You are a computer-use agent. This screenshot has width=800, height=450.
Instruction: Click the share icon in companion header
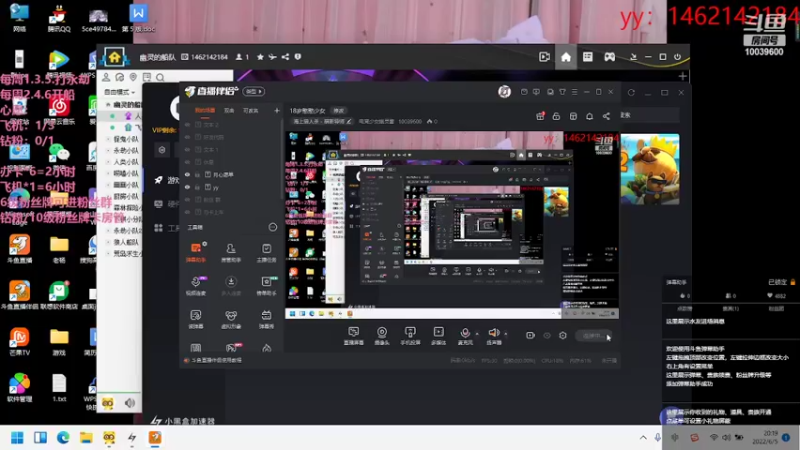pos(606,116)
